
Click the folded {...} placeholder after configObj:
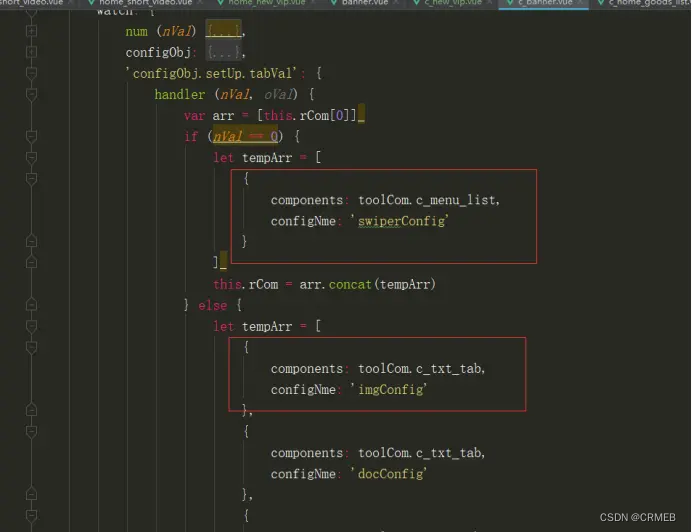[224, 53]
